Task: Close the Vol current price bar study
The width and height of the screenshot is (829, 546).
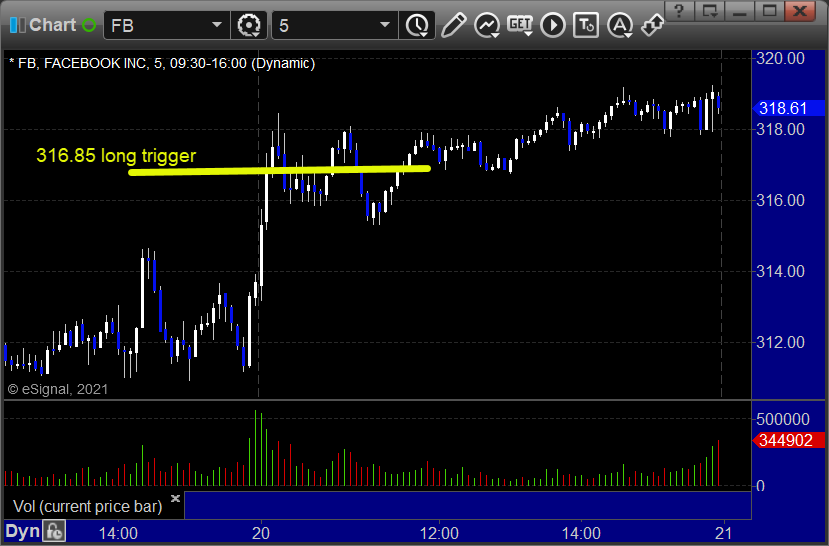Action: 176,498
